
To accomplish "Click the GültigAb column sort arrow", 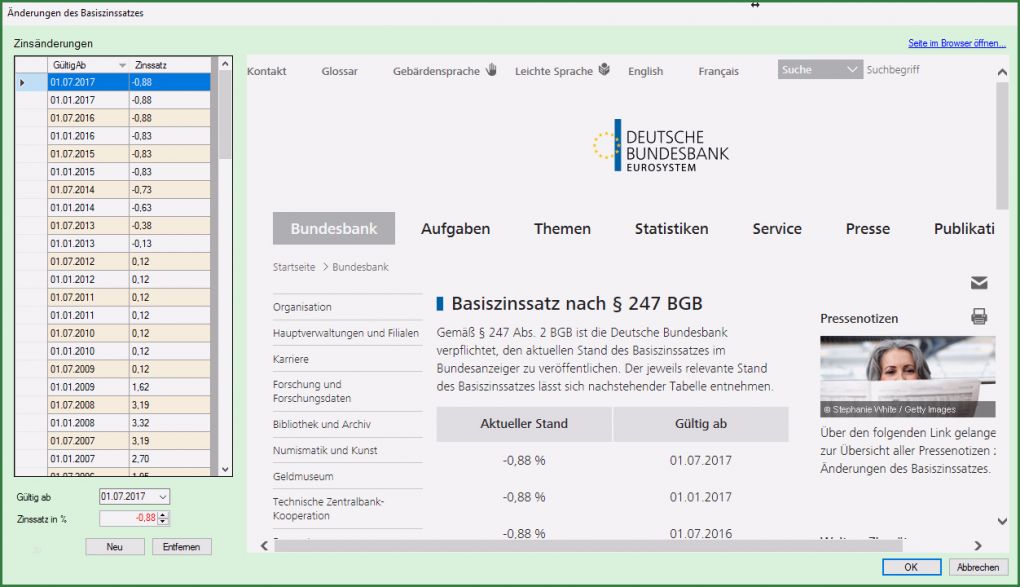I will point(123,65).
